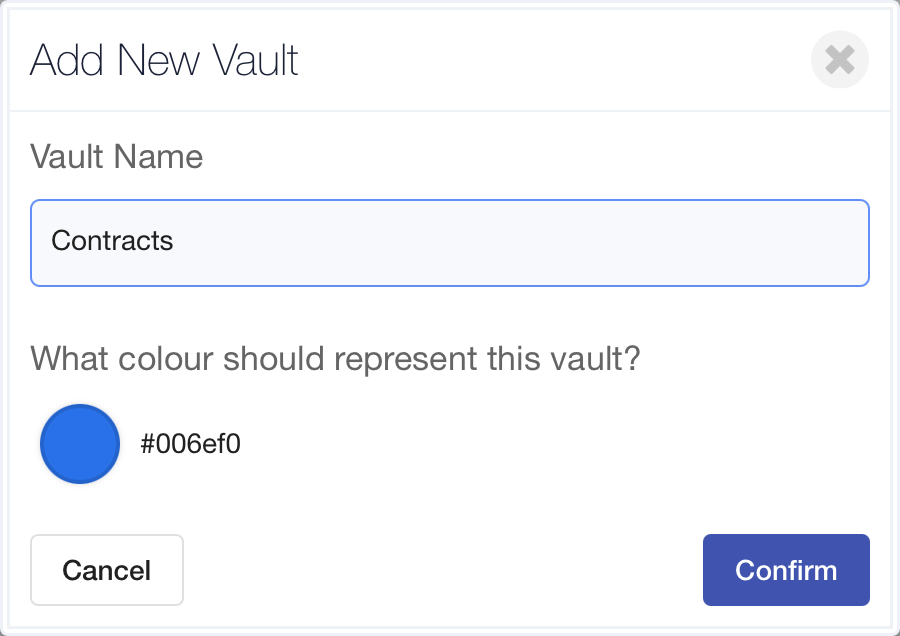Click the grey X icon
The height and width of the screenshot is (636, 900).
[x=839, y=60]
